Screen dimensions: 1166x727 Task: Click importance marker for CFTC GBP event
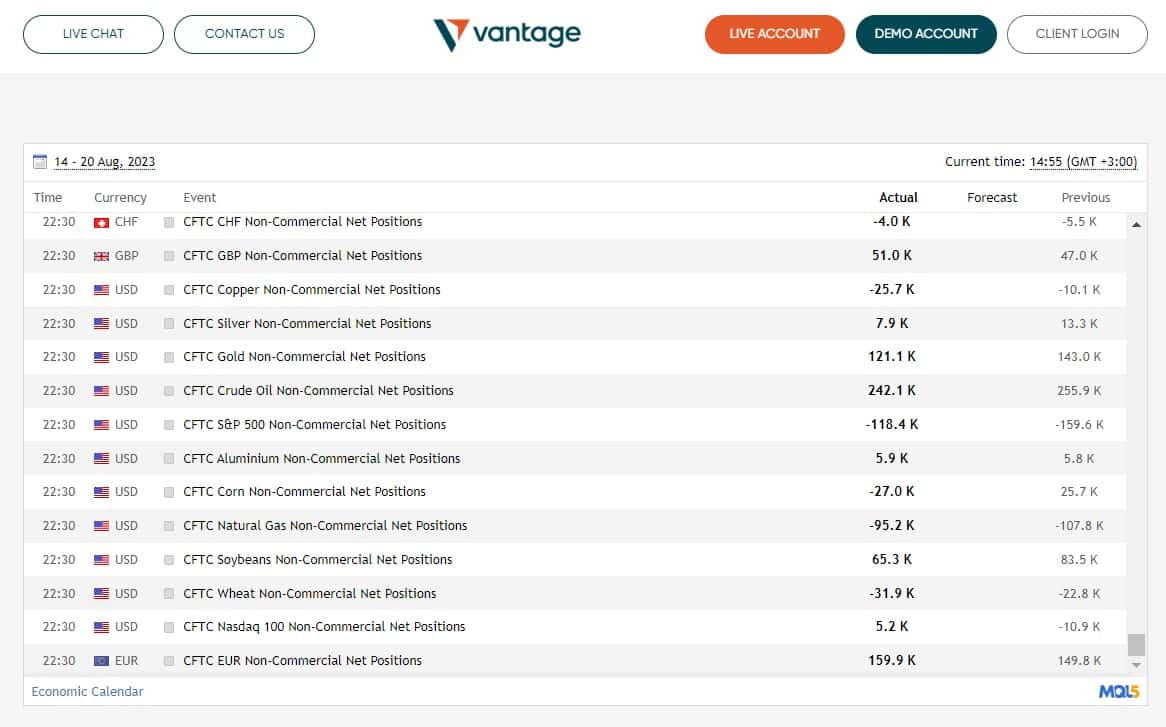coord(169,256)
